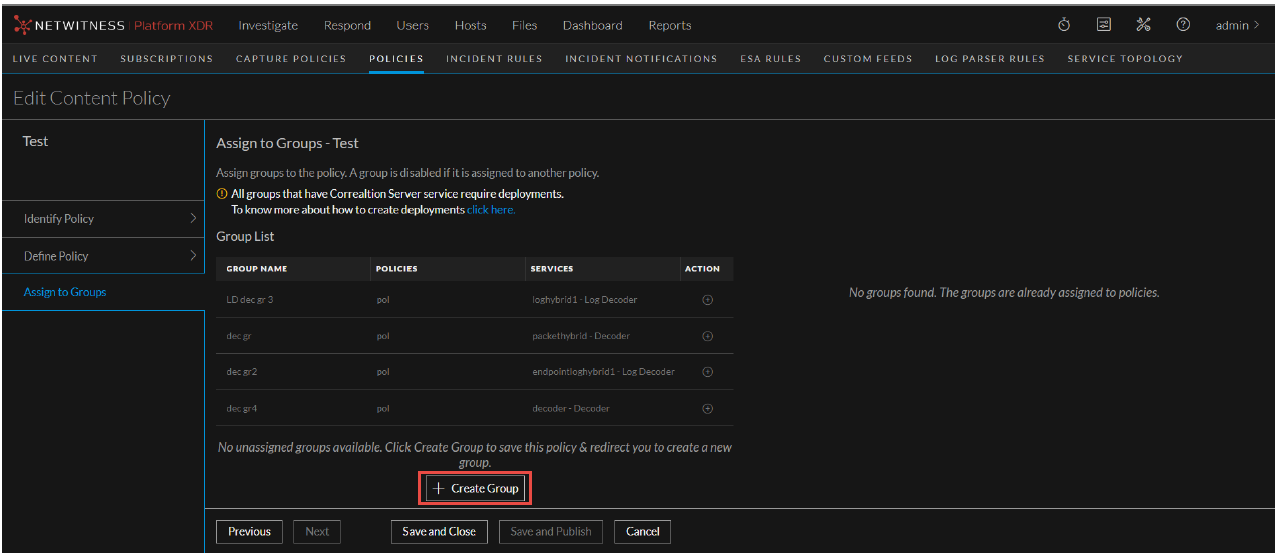Screen dimensions: 1275x553
Task: Select Assign to Groups in the sidebar
Action: (x=65, y=292)
